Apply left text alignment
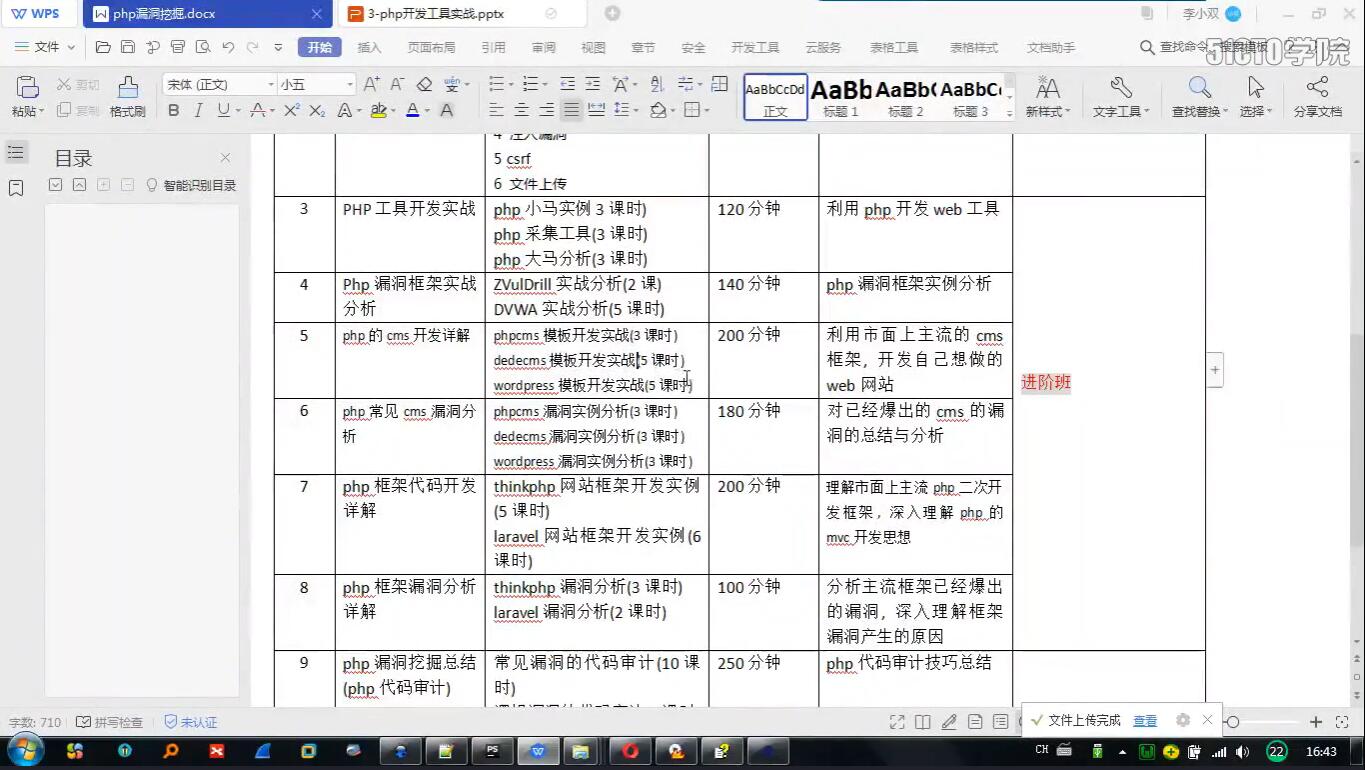Image resolution: width=1365 pixels, height=770 pixels. coord(497,110)
